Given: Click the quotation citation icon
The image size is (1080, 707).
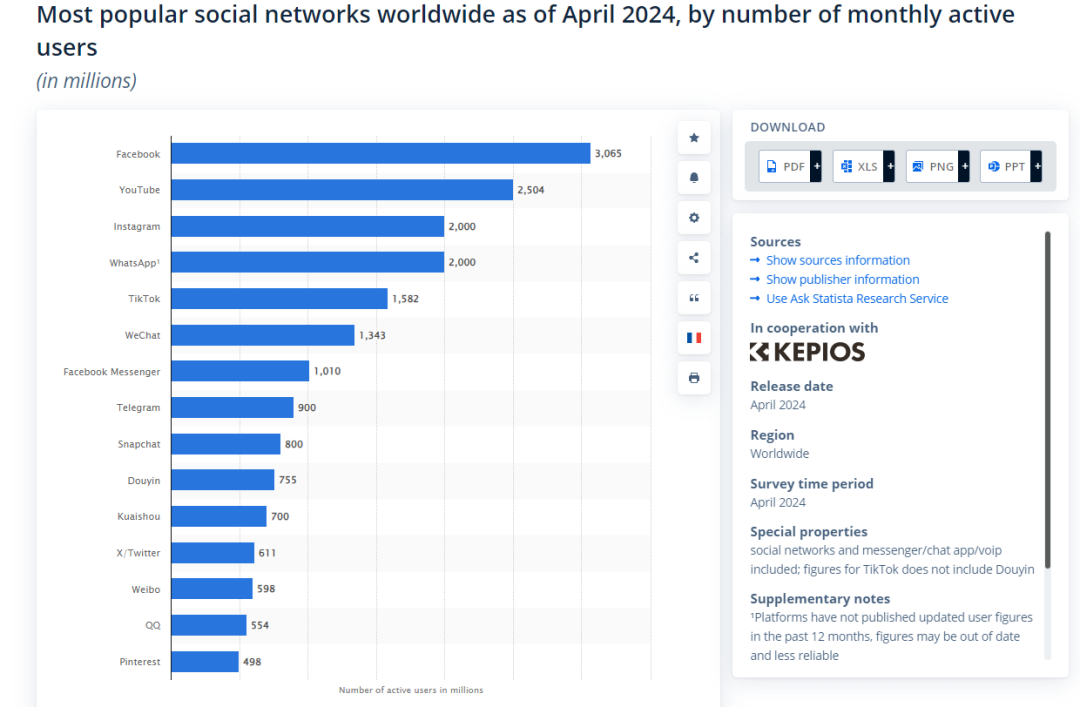Looking at the screenshot, I should (694, 298).
